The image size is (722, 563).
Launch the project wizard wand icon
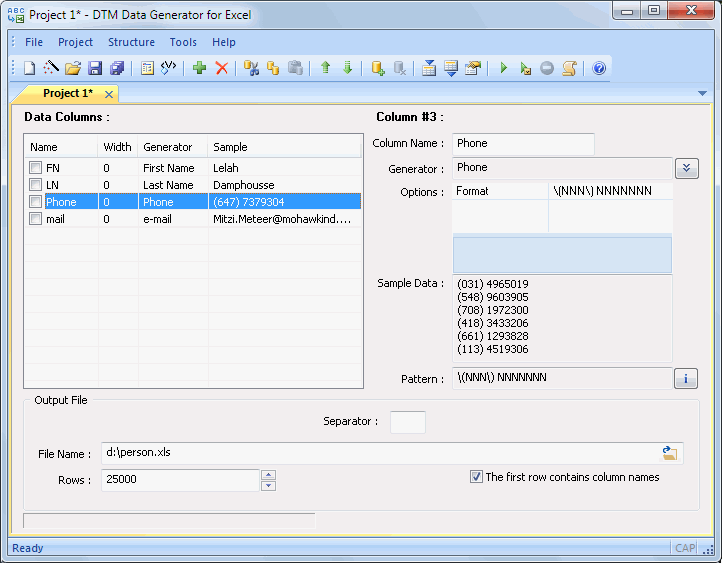coord(51,68)
